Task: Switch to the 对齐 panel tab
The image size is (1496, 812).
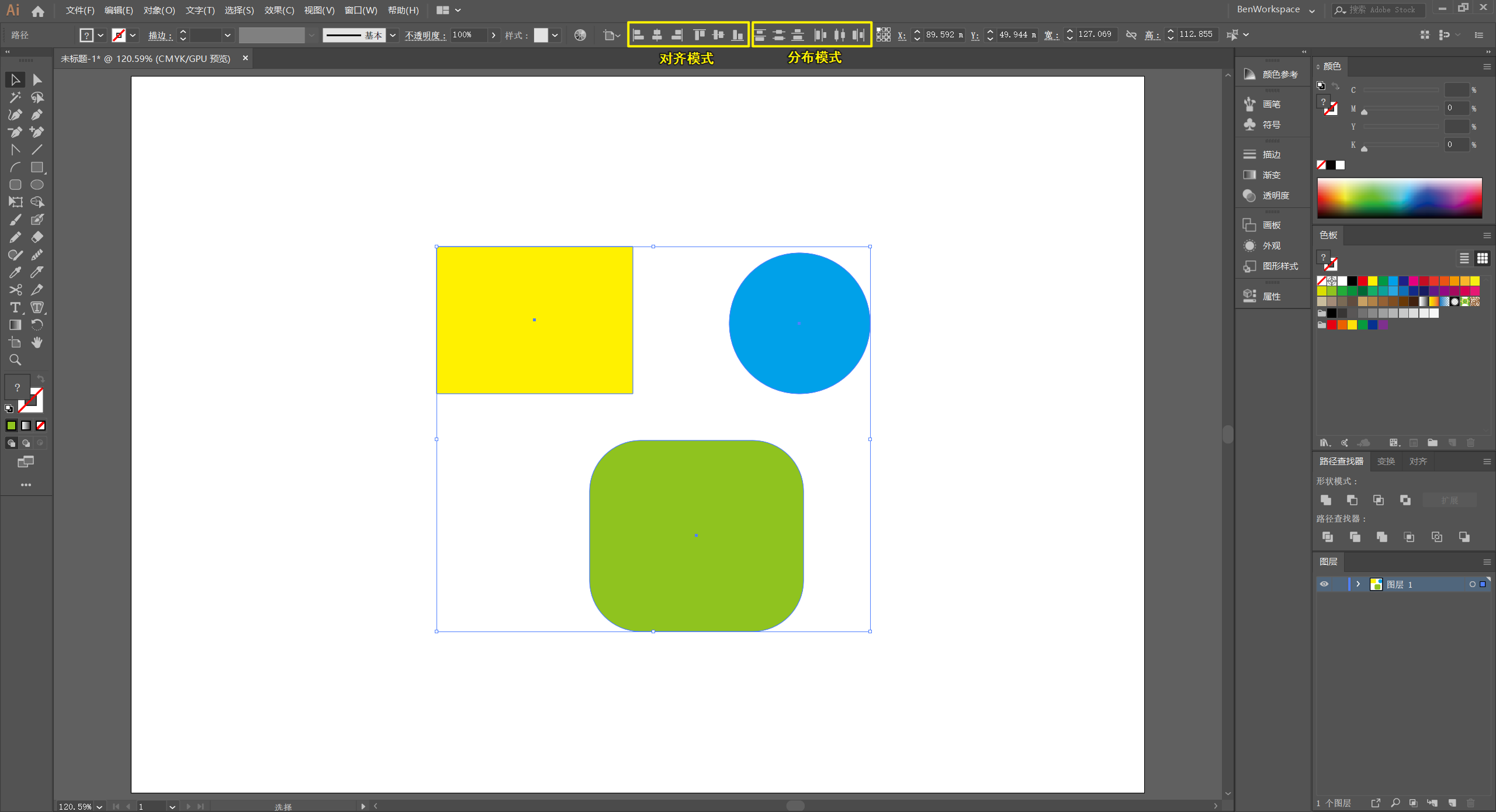Action: click(x=1418, y=461)
